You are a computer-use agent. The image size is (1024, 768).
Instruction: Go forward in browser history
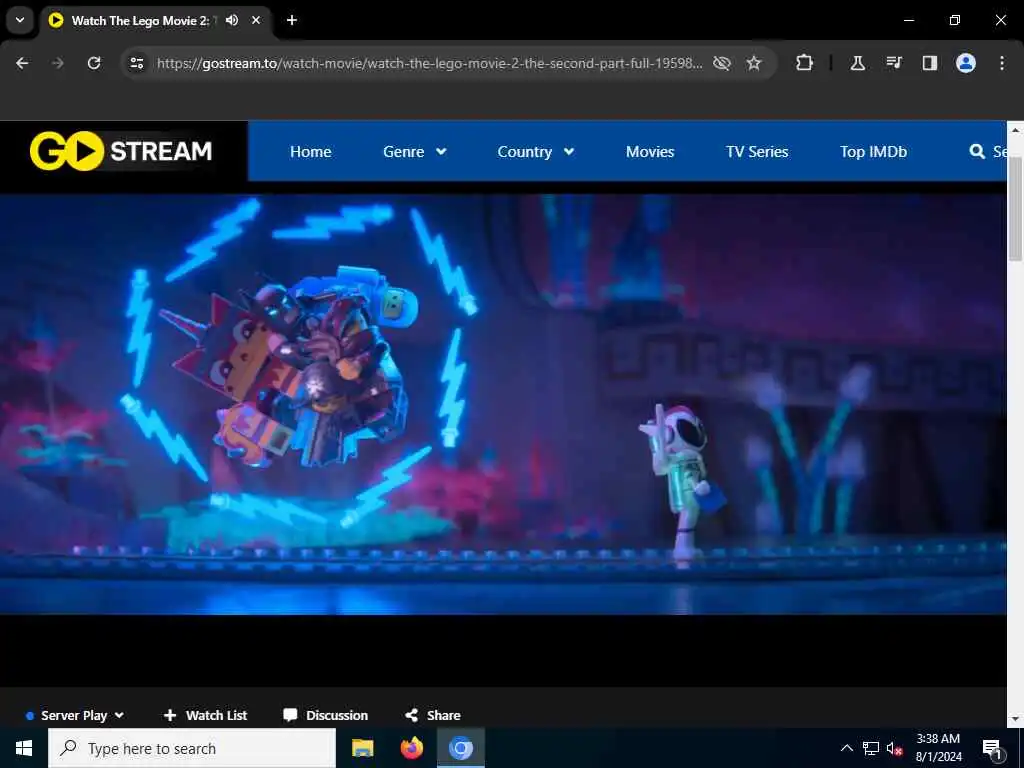[57, 63]
